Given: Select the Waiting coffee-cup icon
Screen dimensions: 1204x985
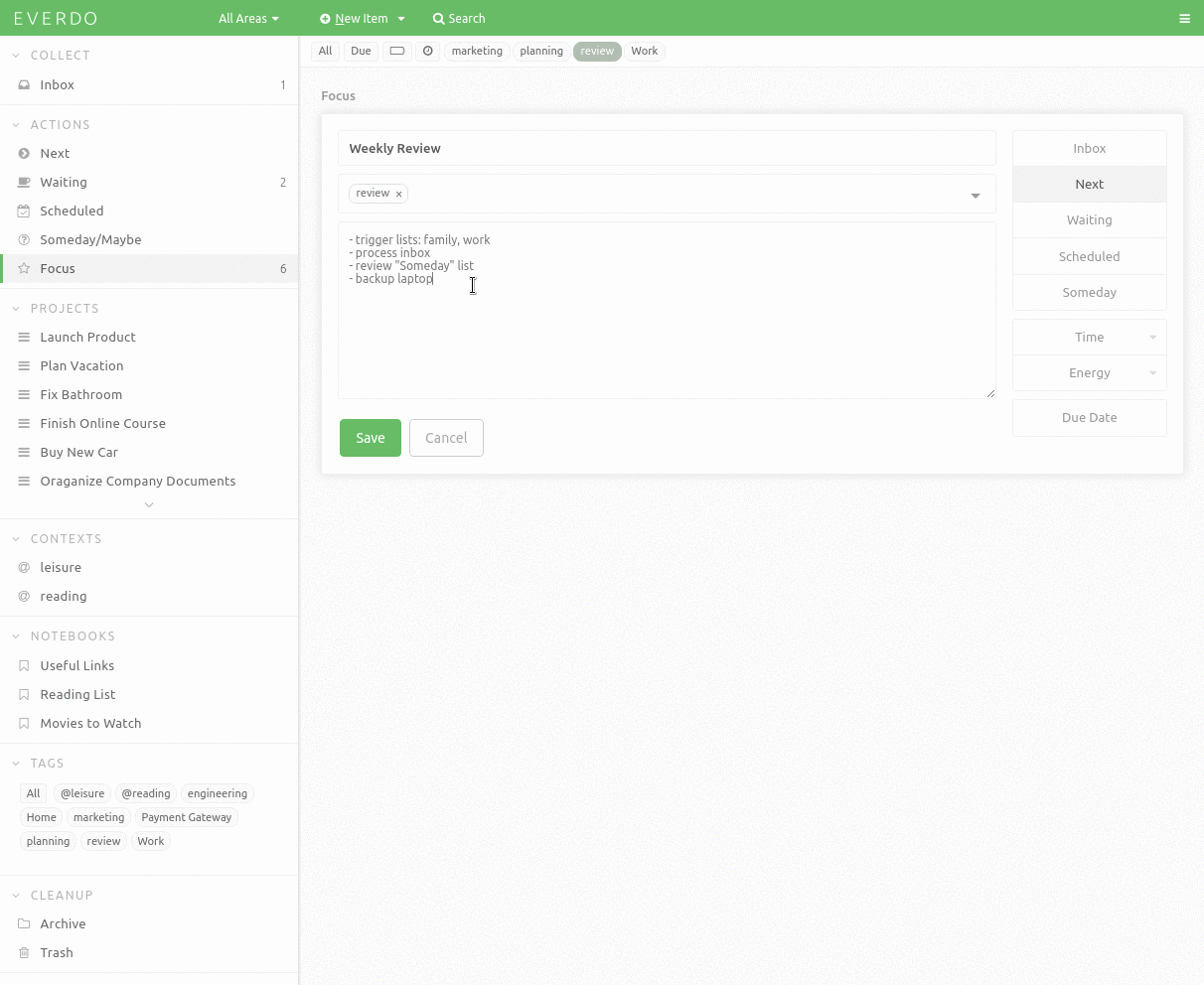Looking at the screenshot, I should 23,182.
